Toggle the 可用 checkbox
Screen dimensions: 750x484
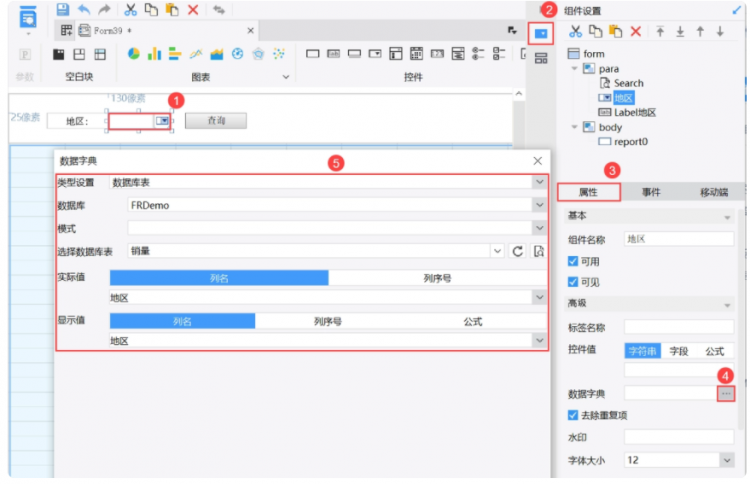click(573, 261)
